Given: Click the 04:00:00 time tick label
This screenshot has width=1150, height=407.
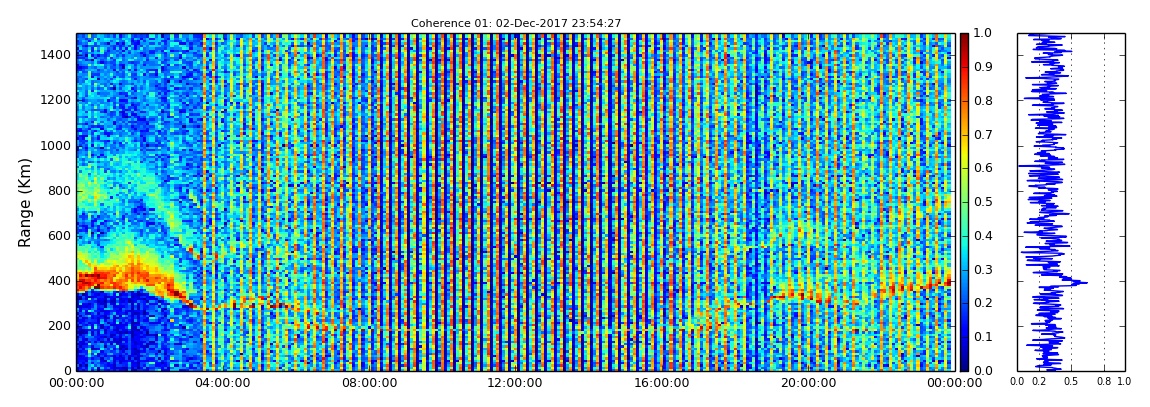Looking at the screenshot, I should click(x=220, y=383).
